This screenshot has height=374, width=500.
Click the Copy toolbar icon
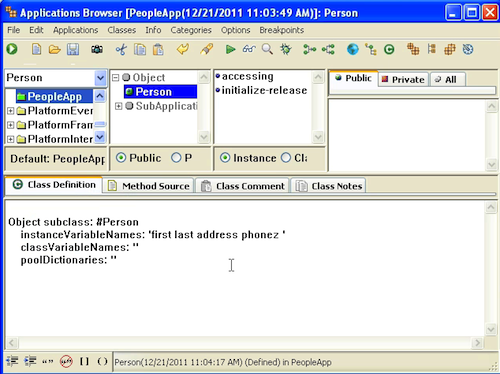tap(140, 50)
